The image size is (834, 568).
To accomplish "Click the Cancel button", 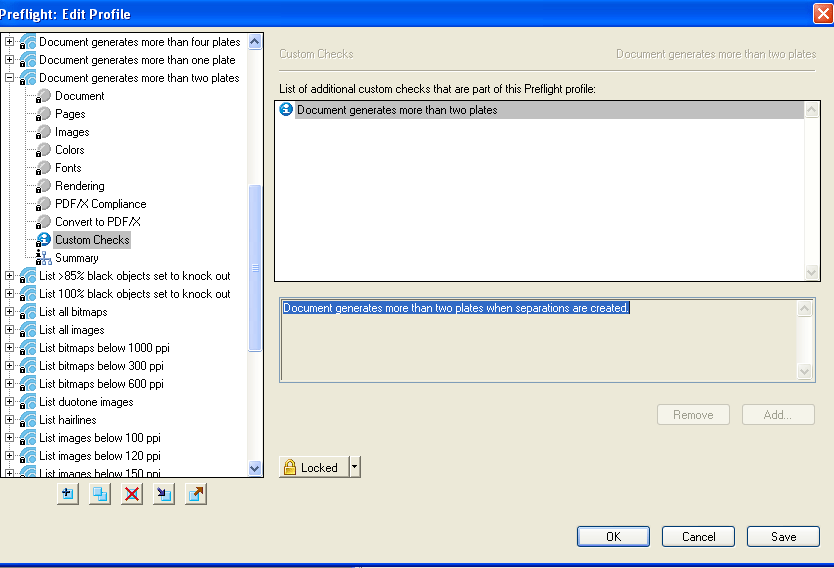I will [698, 537].
